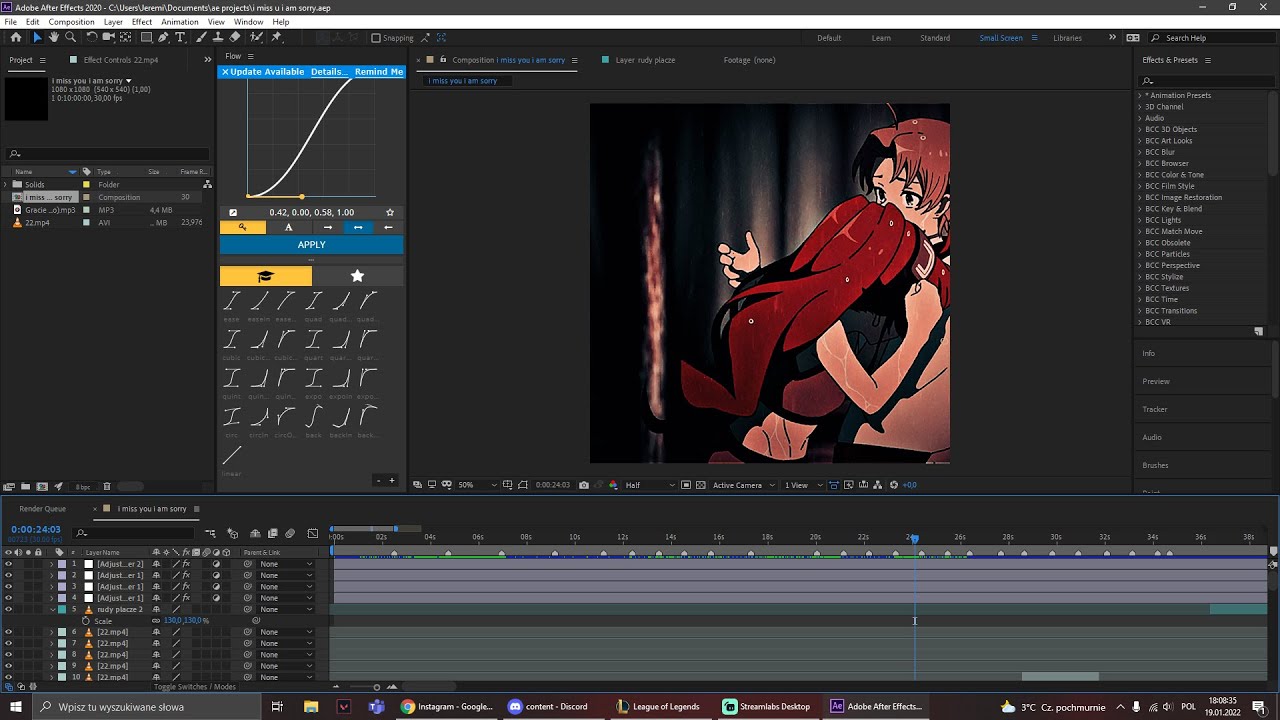Image resolution: width=1280 pixels, height=720 pixels.
Task: Open the Active Camera dropdown
Action: tap(743, 485)
